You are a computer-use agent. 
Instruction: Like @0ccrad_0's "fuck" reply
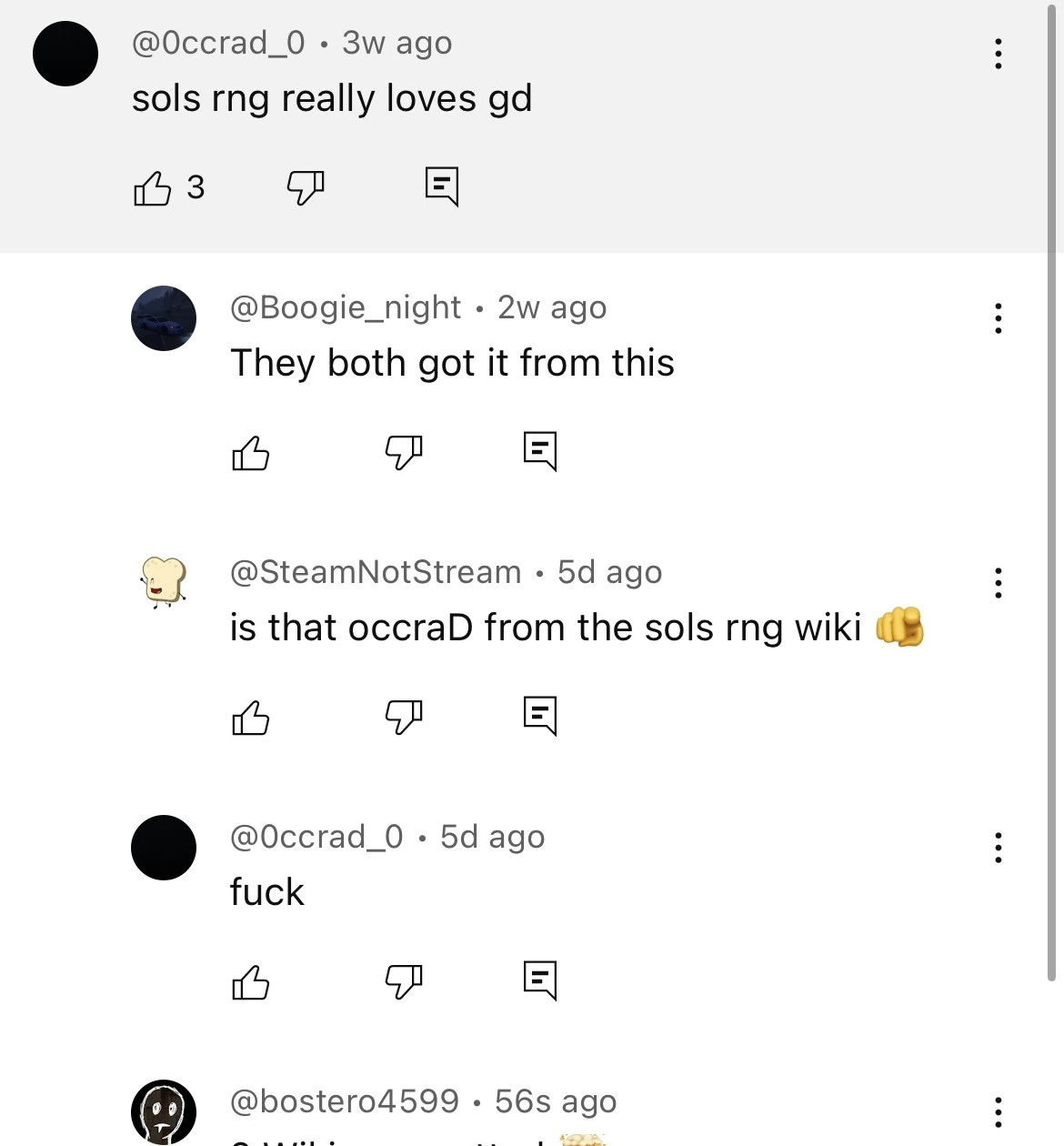(251, 982)
